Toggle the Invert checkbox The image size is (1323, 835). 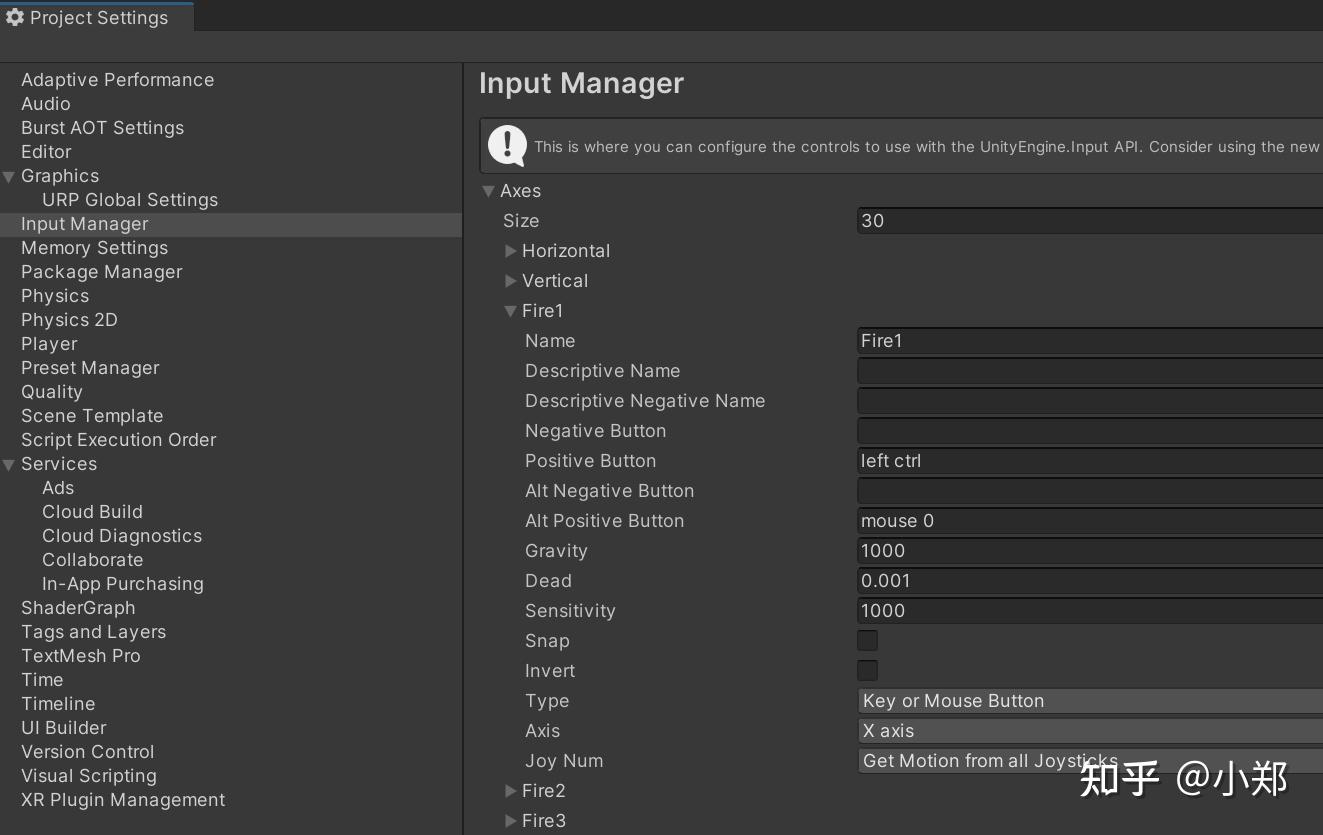coord(868,671)
